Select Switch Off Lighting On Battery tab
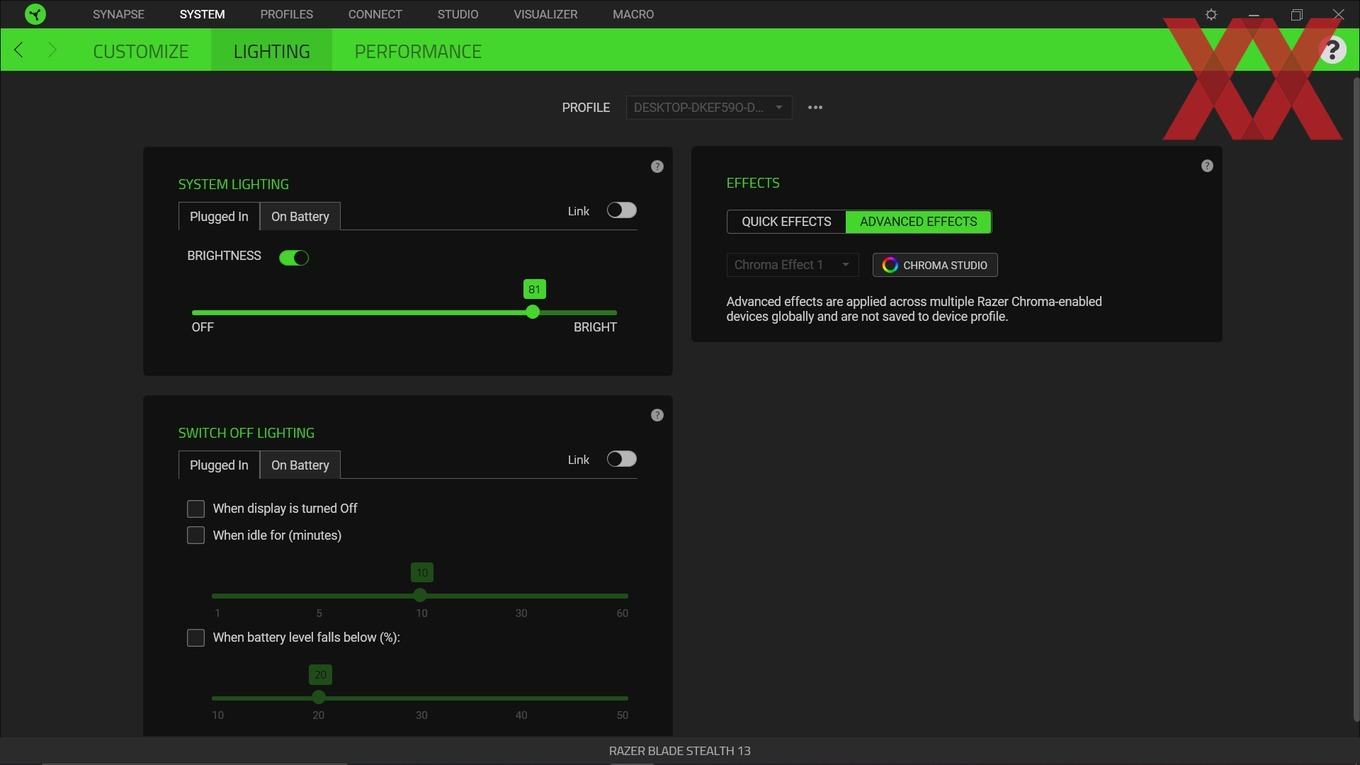This screenshot has width=1360, height=765. pyautogui.click(x=300, y=465)
